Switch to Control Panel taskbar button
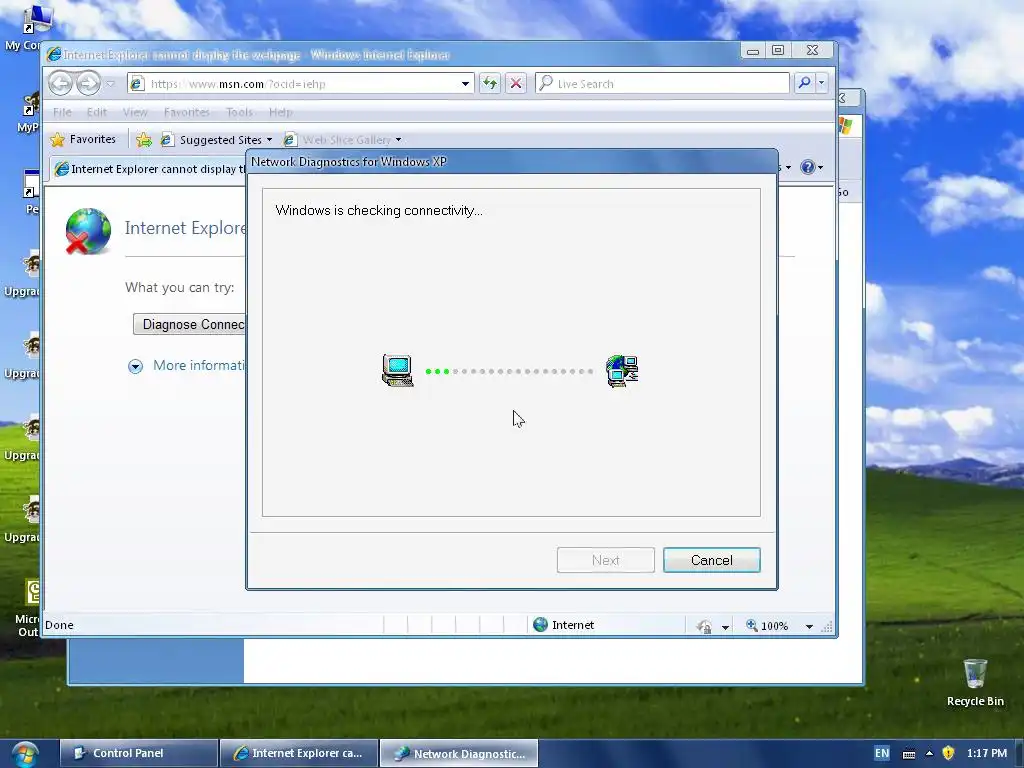Image resolution: width=1024 pixels, height=768 pixels. [x=139, y=753]
